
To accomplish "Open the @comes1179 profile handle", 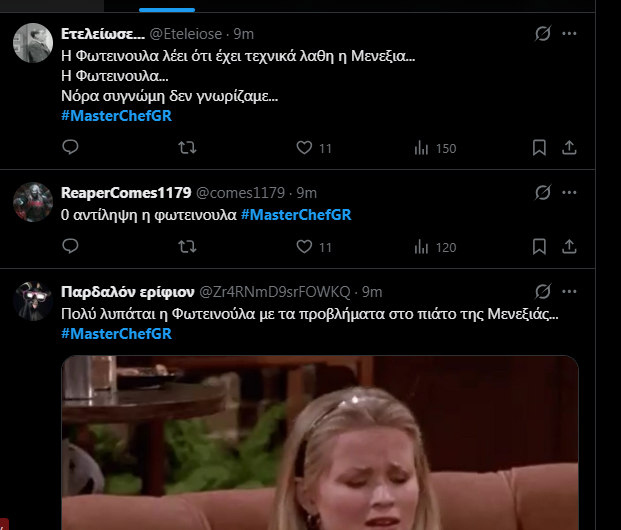I will pyautogui.click(x=240, y=193).
